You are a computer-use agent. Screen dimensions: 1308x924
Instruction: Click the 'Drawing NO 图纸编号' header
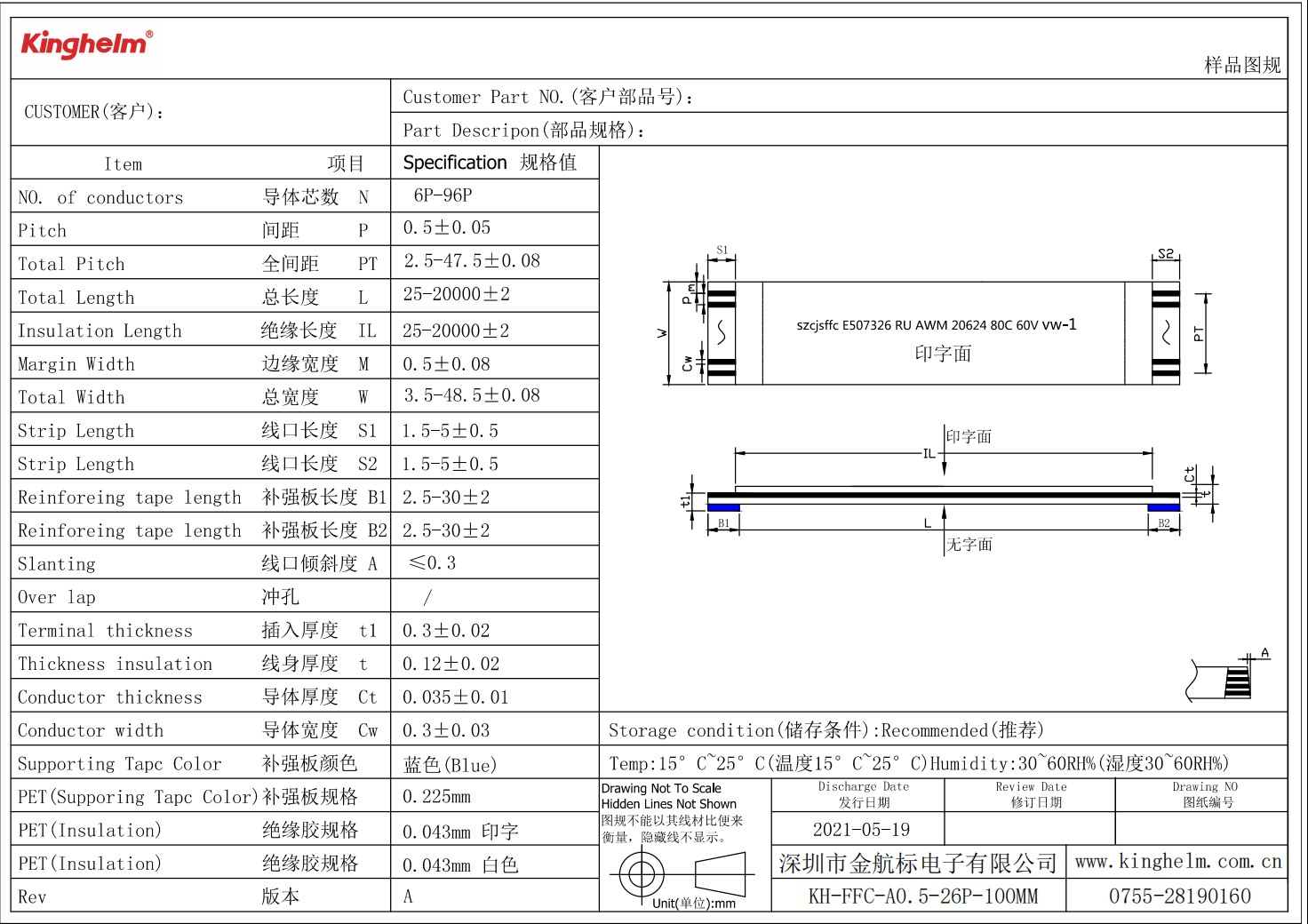[1205, 794]
